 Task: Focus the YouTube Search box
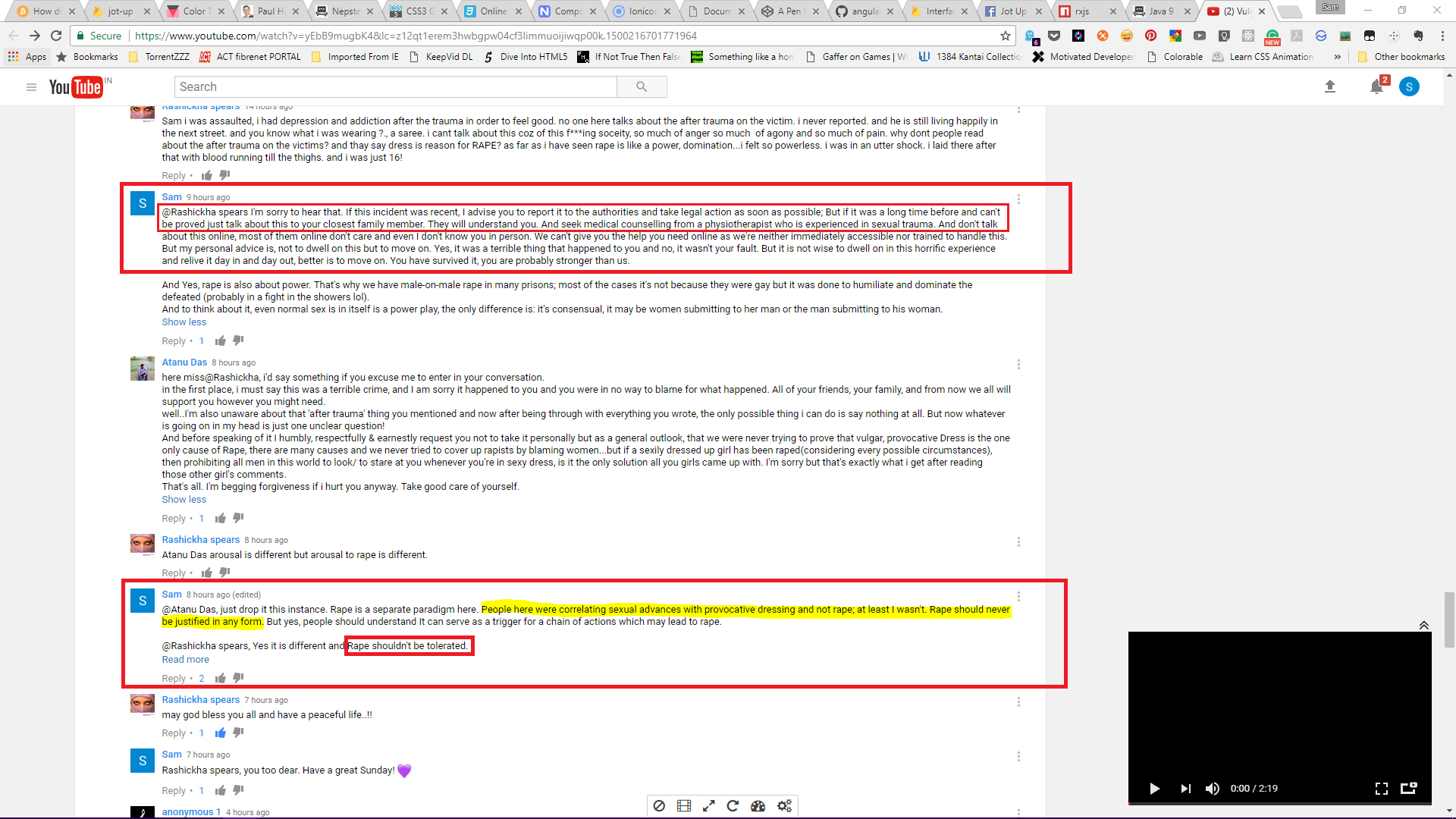tap(396, 87)
